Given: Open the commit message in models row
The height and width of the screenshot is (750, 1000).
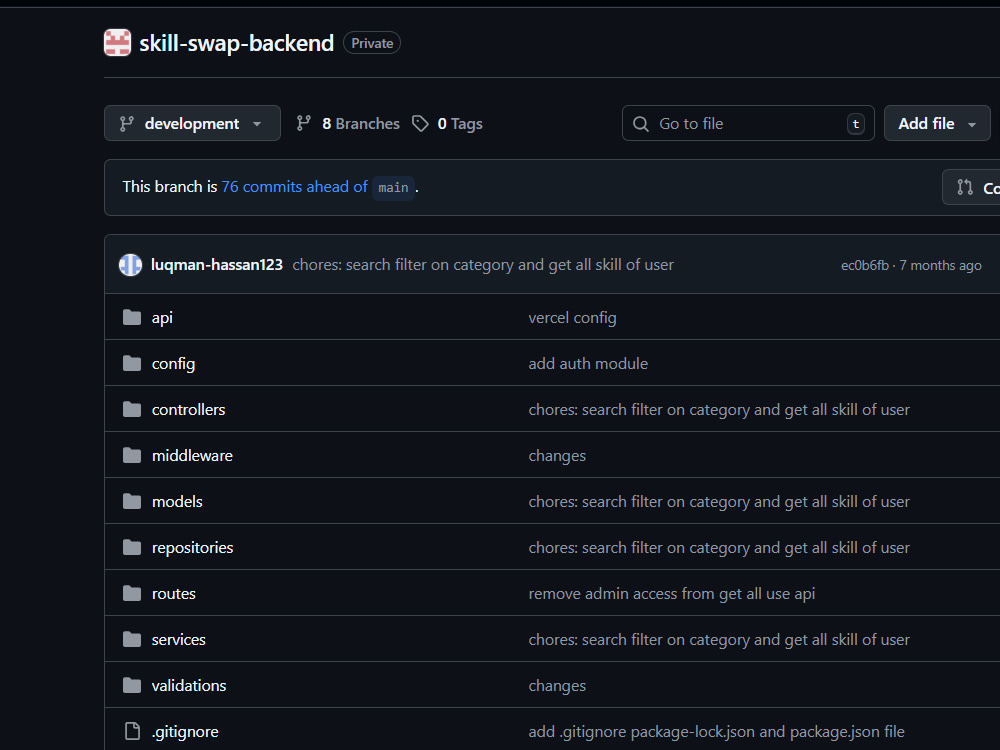Looking at the screenshot, I should coord(719,501).
